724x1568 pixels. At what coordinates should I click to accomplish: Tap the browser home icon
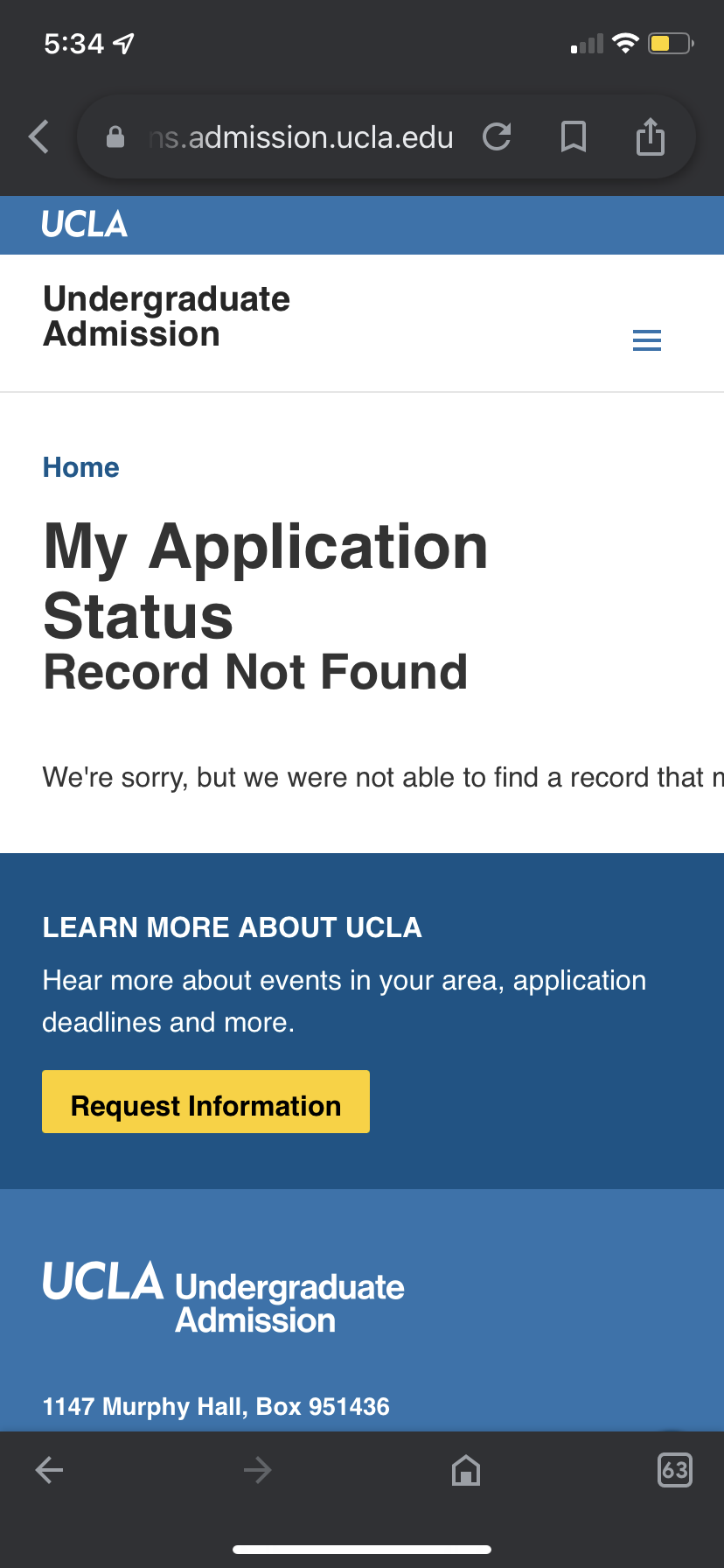[466, 1470]
